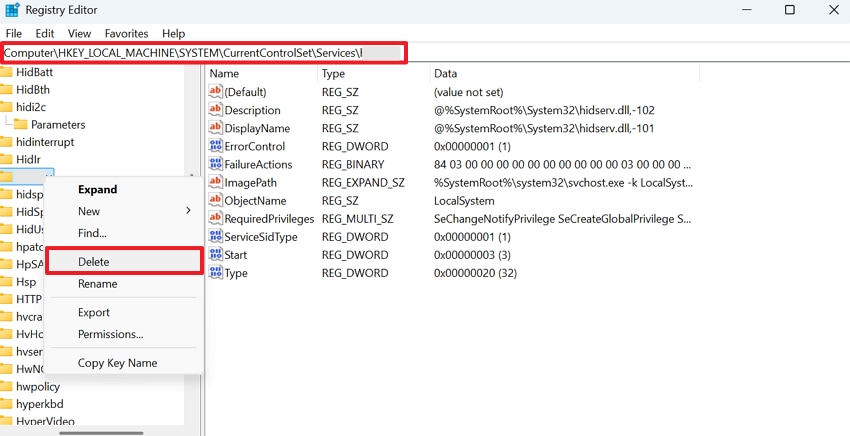Select the hidi2c key label
Image resolution: width=850 pixels, height=436 pixels.
31,107
